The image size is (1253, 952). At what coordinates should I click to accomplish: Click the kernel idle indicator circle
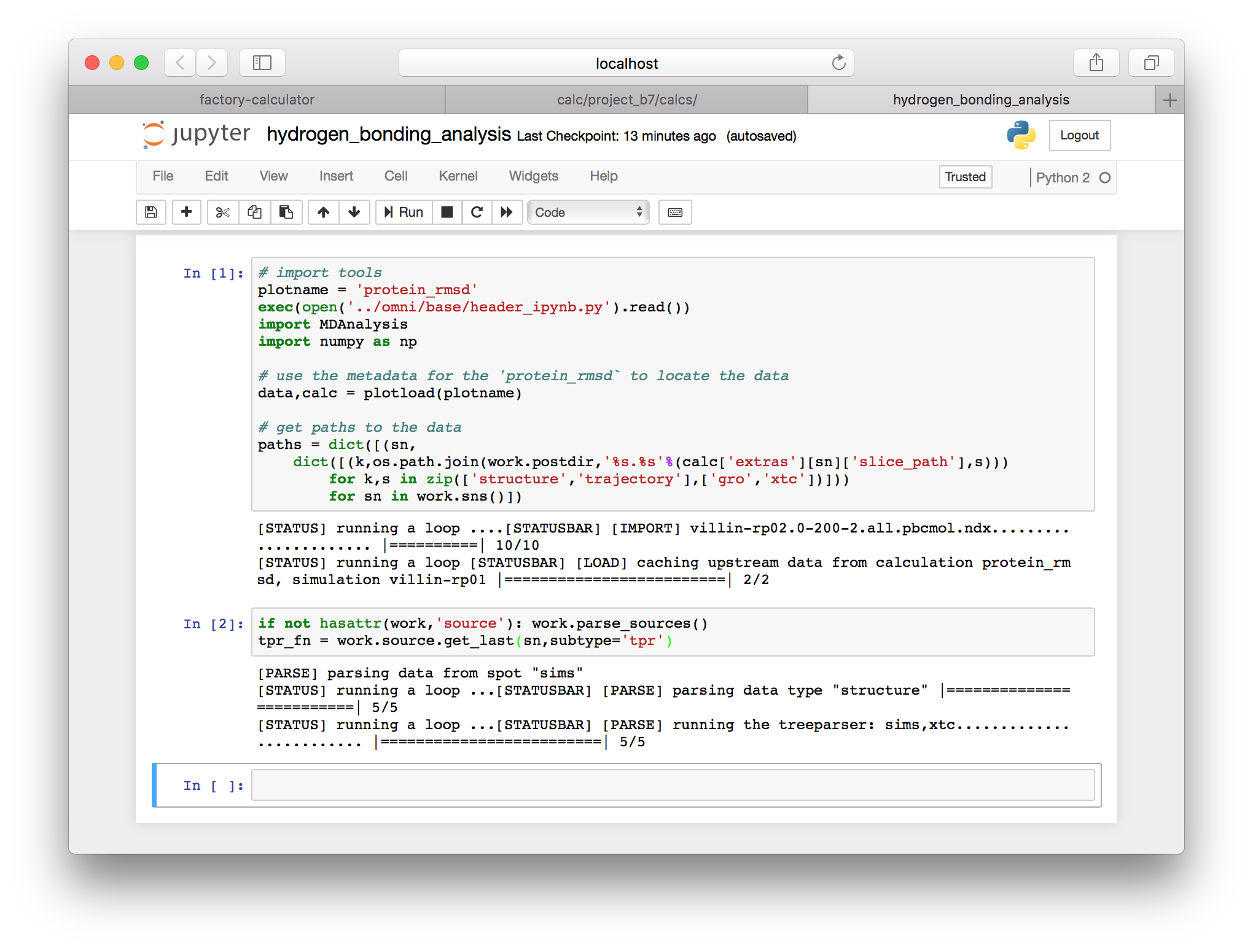tap(1105, 178)
